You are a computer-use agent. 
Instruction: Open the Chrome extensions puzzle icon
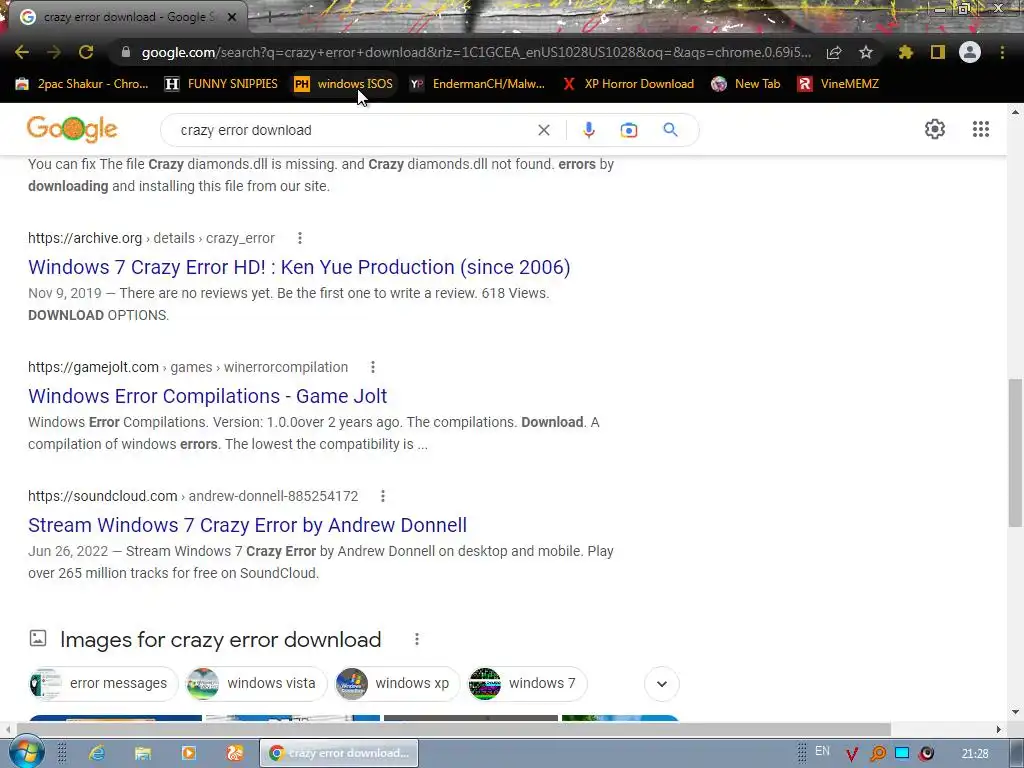(x=905, y=52)
